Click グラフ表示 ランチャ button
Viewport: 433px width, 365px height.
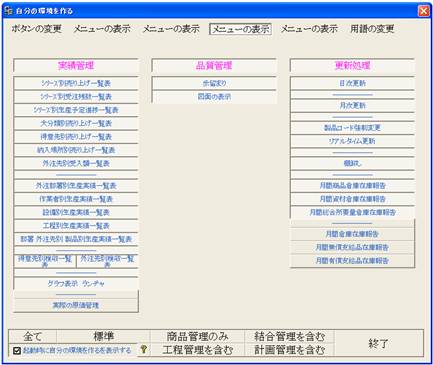[x=76, y=283]
